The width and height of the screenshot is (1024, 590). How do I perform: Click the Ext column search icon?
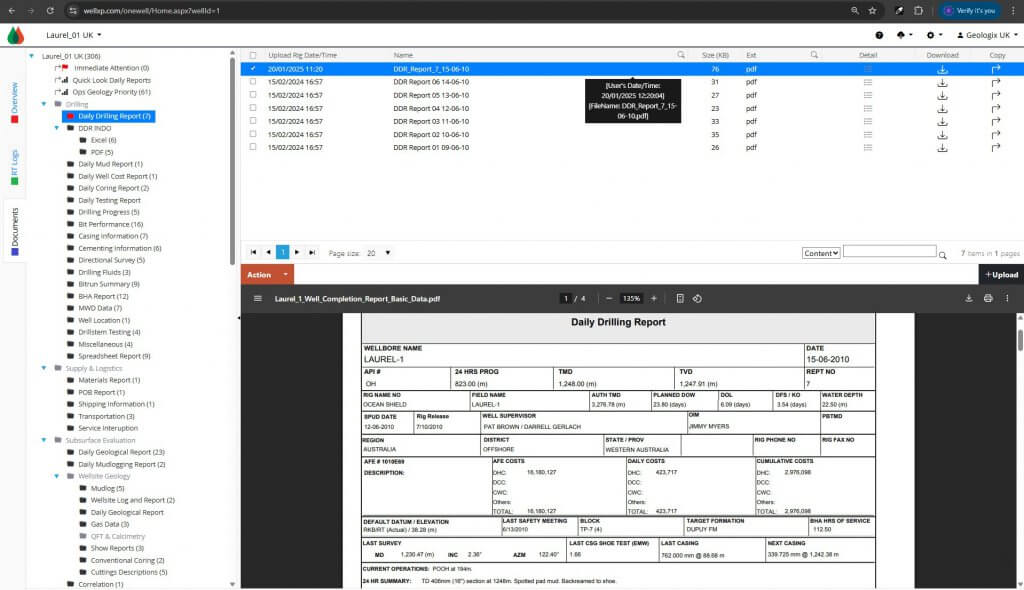[x=814, y=55]
